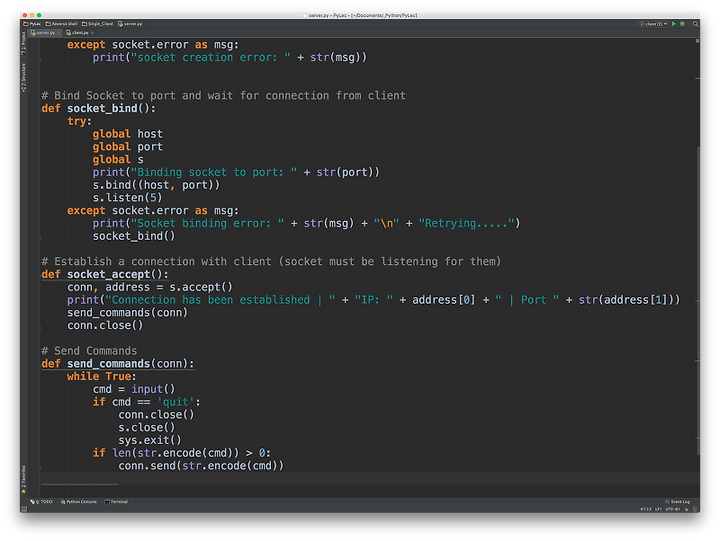Click the LF line separator in status bar
This screenshot has height=541, width=720.
click(658, 509)
